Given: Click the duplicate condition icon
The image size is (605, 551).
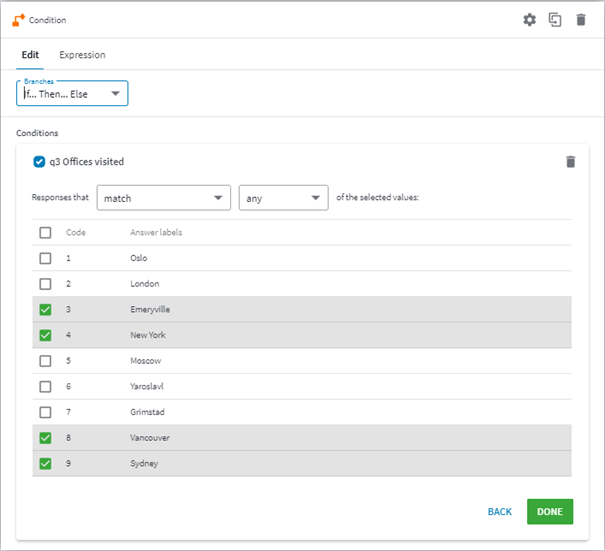Looking at the screenshot, I should pyautogui.click(x=555, y=20).
